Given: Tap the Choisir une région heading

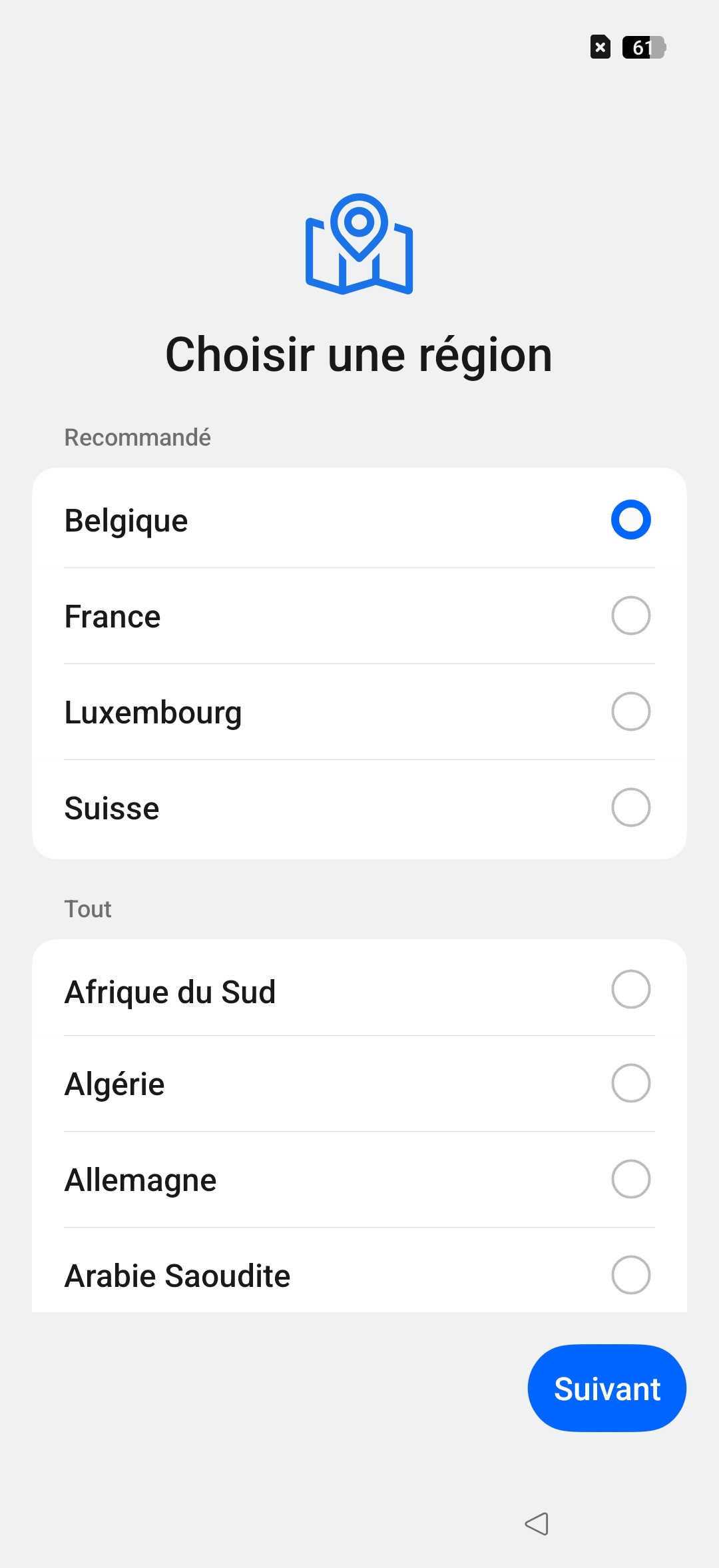Looking at the screenshot, I should pos(359,355).
